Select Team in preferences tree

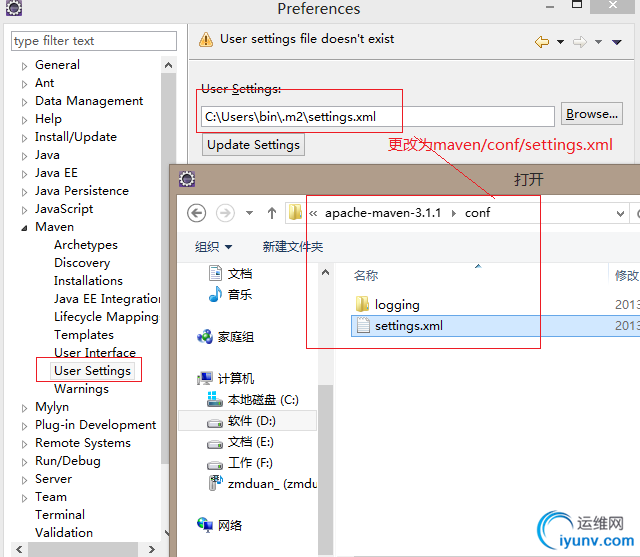(51, 497)
